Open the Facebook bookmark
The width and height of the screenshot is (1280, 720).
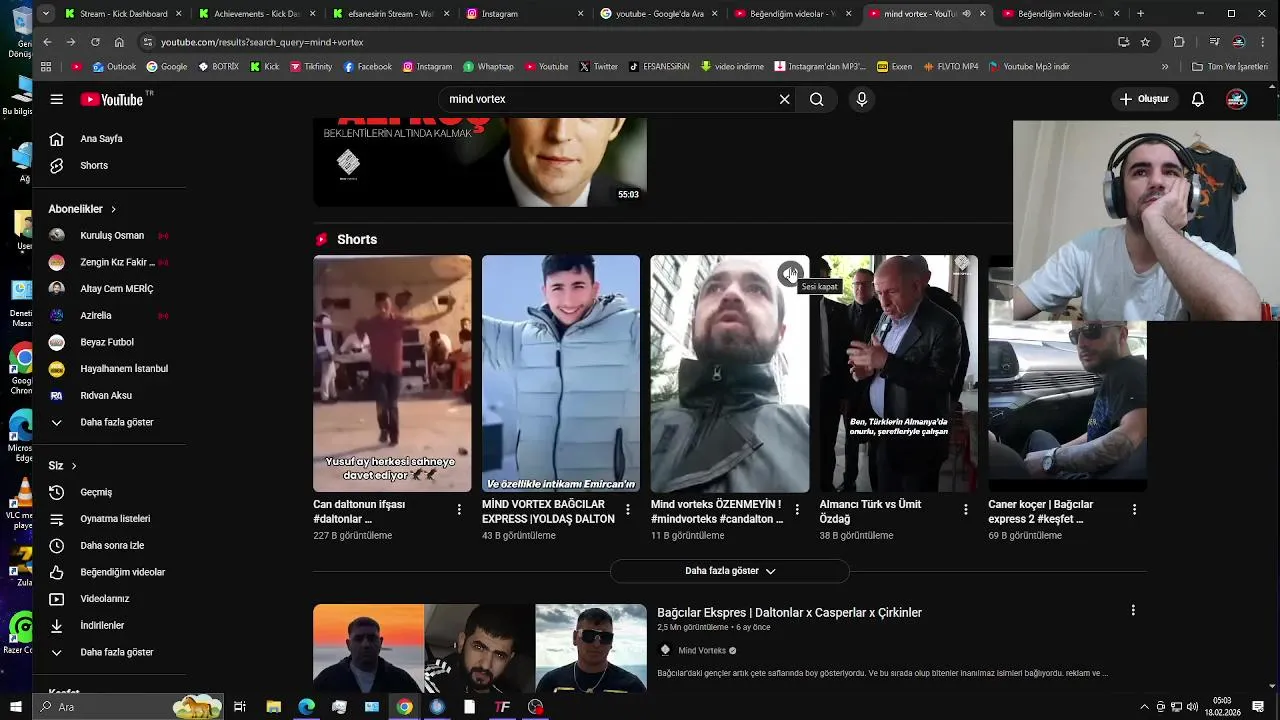tap(367, 67)
